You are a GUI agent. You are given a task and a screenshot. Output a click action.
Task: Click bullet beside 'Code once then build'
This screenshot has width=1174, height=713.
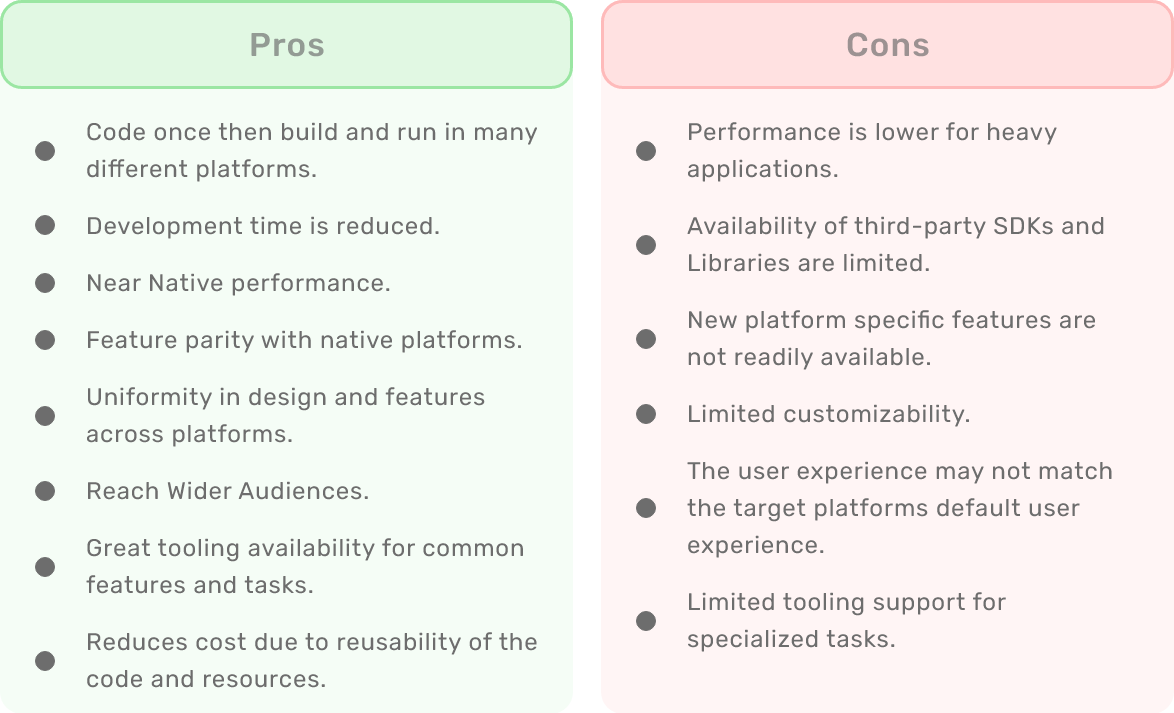tap(45, 151)
